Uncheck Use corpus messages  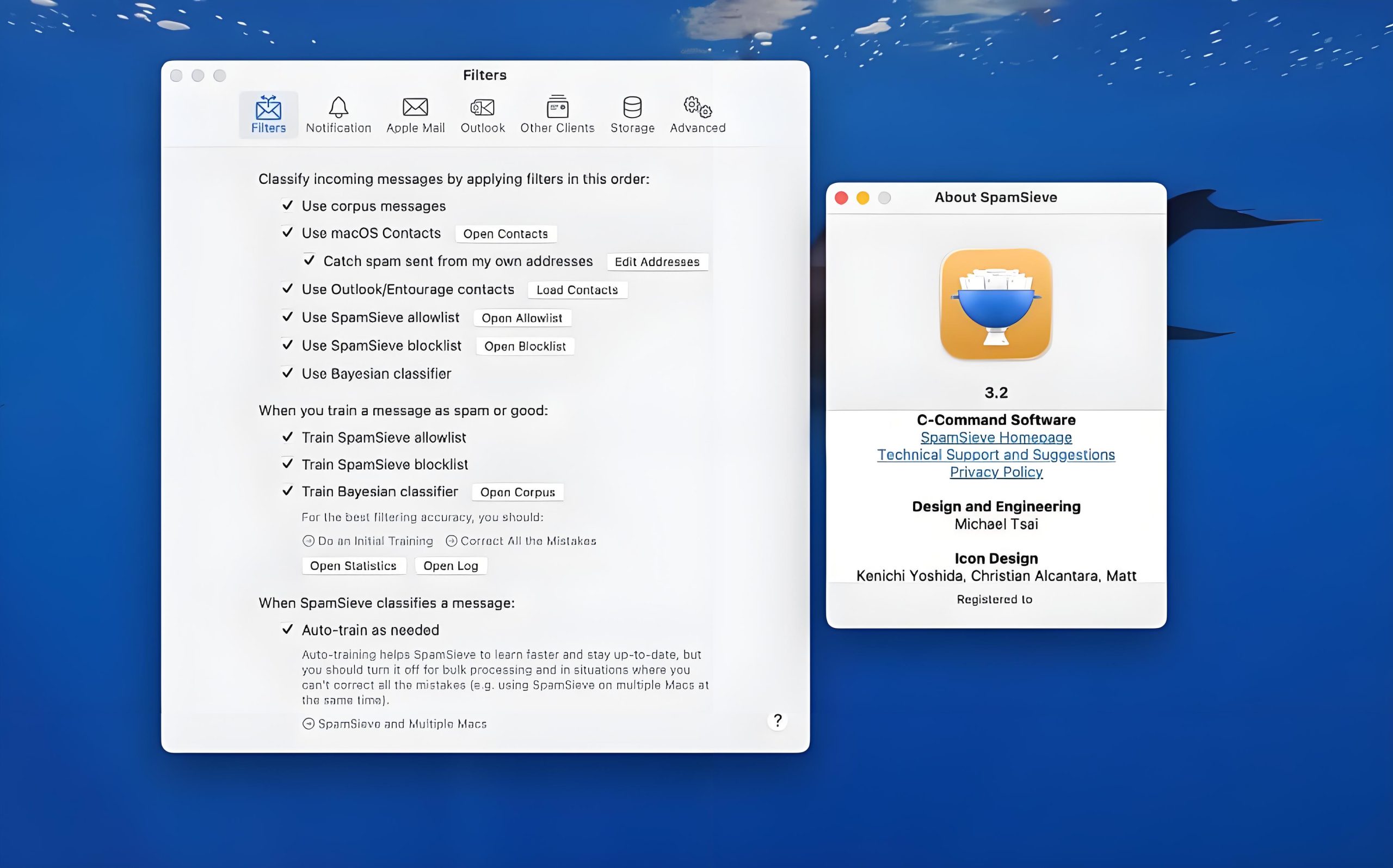click(x=287, y=206)
